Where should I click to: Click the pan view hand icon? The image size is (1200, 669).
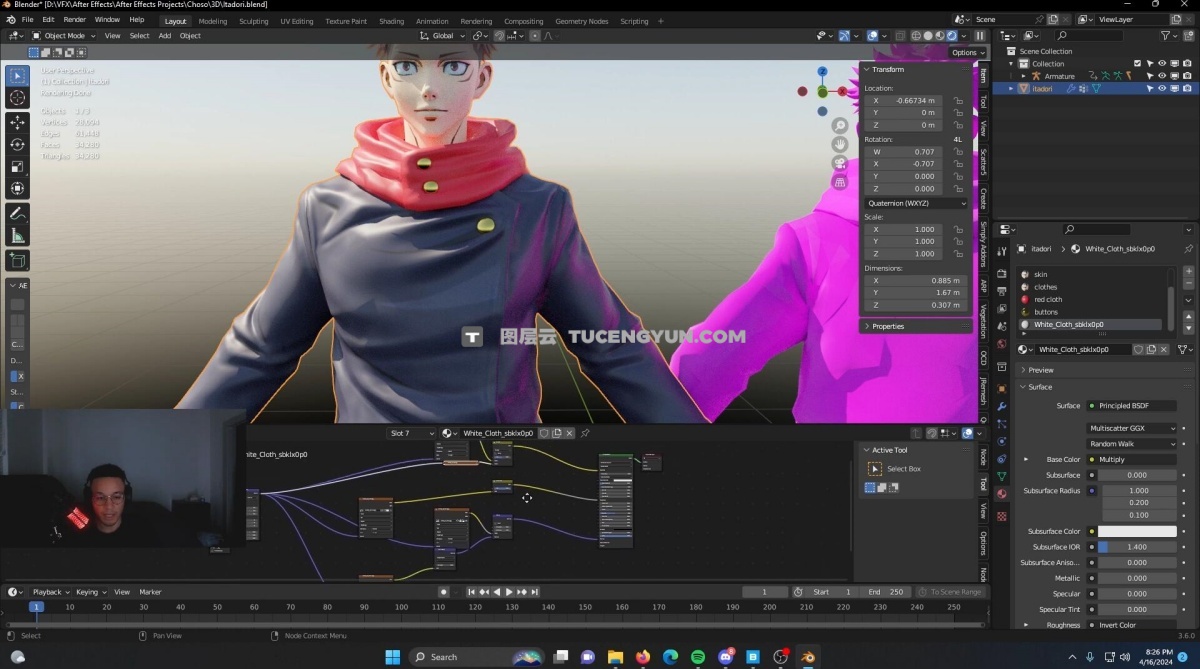840,145
